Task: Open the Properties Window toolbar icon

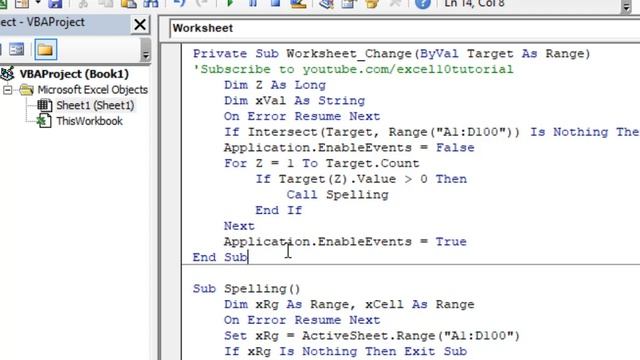Action: tap(349, 4)
